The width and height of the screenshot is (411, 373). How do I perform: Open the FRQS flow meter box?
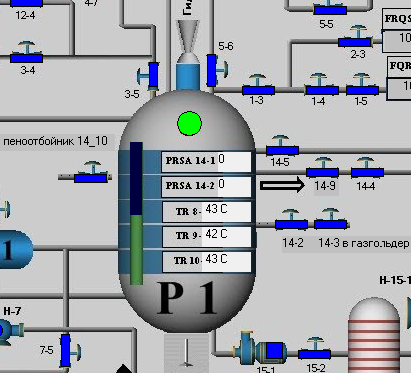(x=397, y=31)
